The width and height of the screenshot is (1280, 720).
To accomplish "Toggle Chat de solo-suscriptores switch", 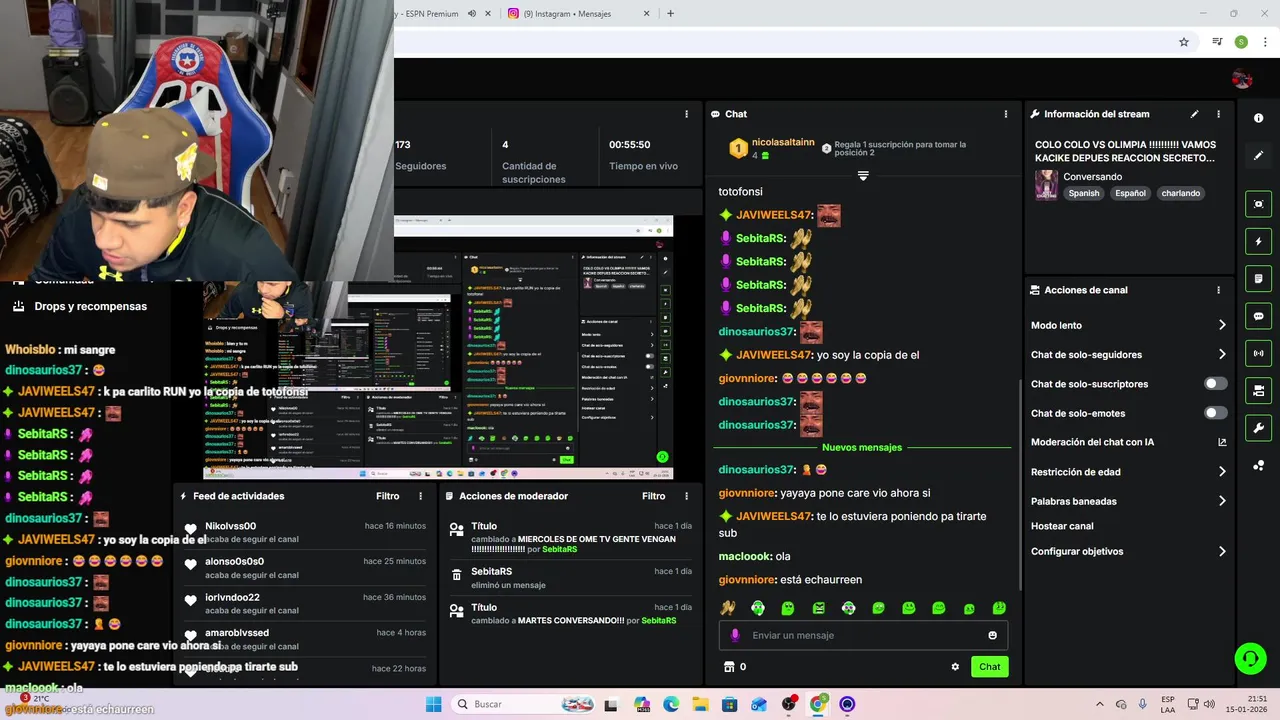I will [1215, 384].
